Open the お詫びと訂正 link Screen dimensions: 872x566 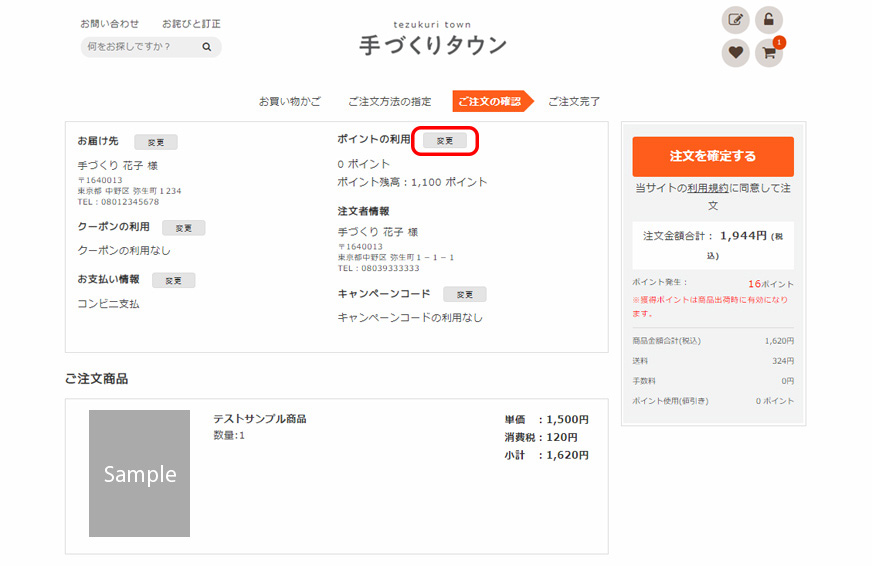(191, 23)
